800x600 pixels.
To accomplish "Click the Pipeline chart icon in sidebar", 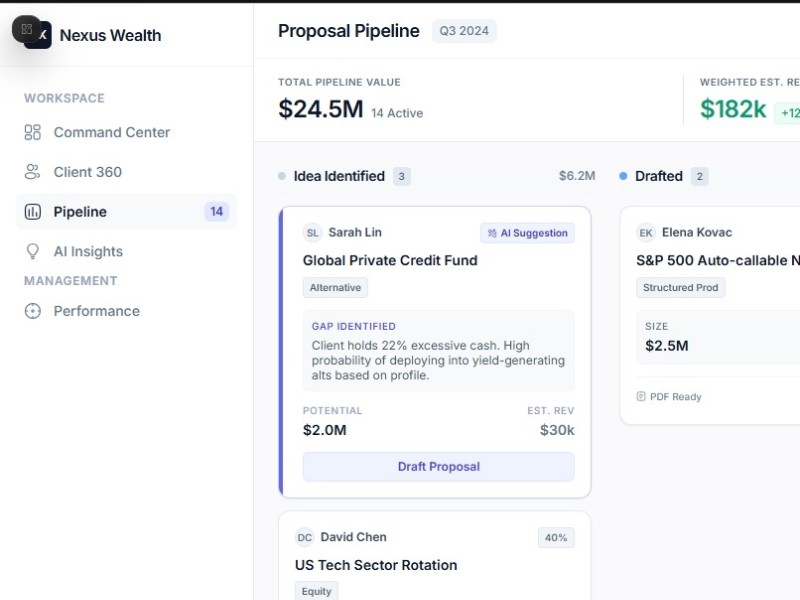I will pos(33,212).
